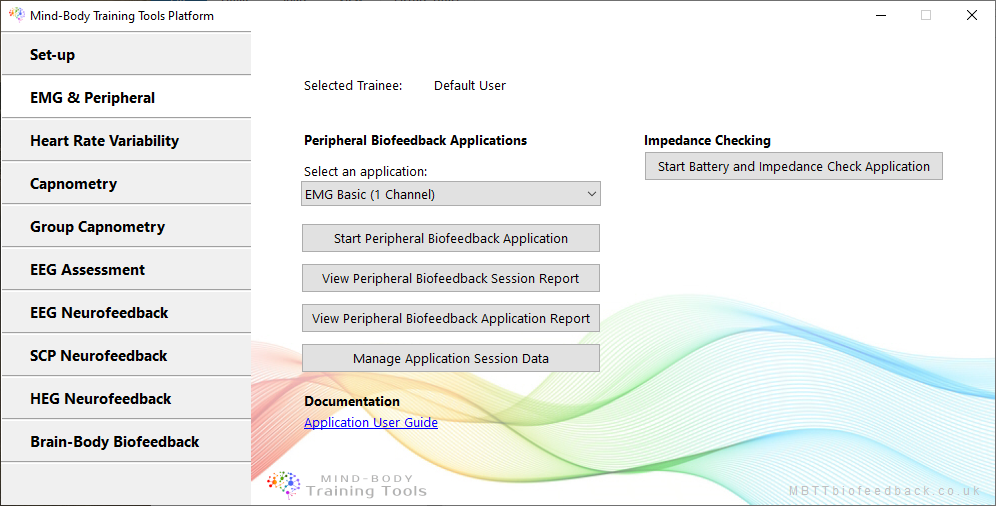Go to Brain-Body Biofeedback tab
The width and height of the screenshot is (996, 506).
(126, 442)
